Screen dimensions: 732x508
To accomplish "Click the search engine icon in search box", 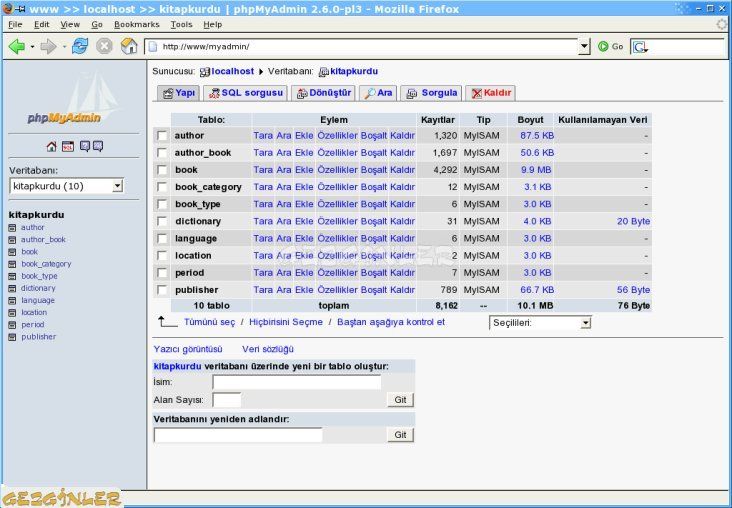I will click(x=640, y=47).
